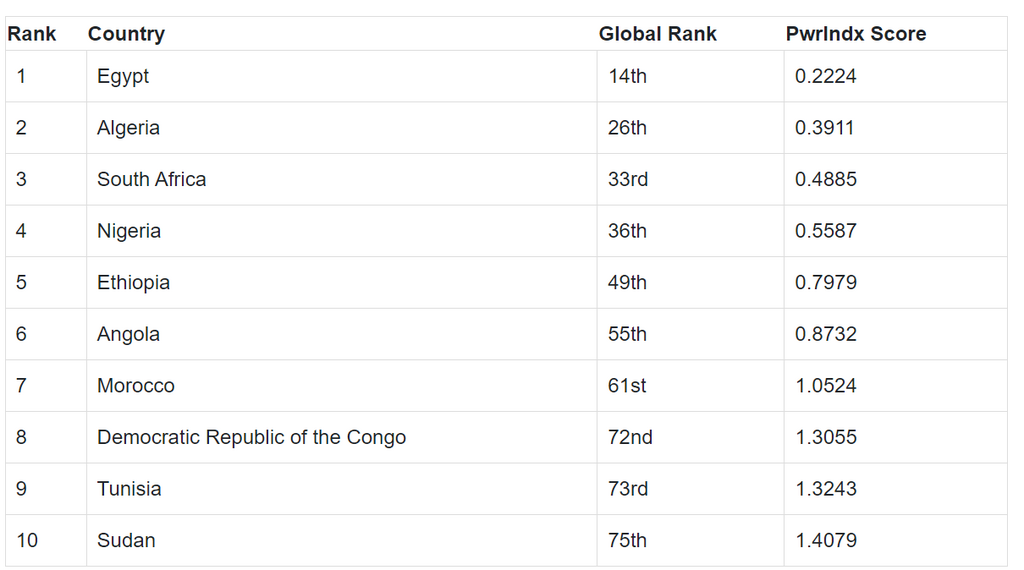1024x570 pixels.
Task: Select the Morocco country cell
Action: 135,386
